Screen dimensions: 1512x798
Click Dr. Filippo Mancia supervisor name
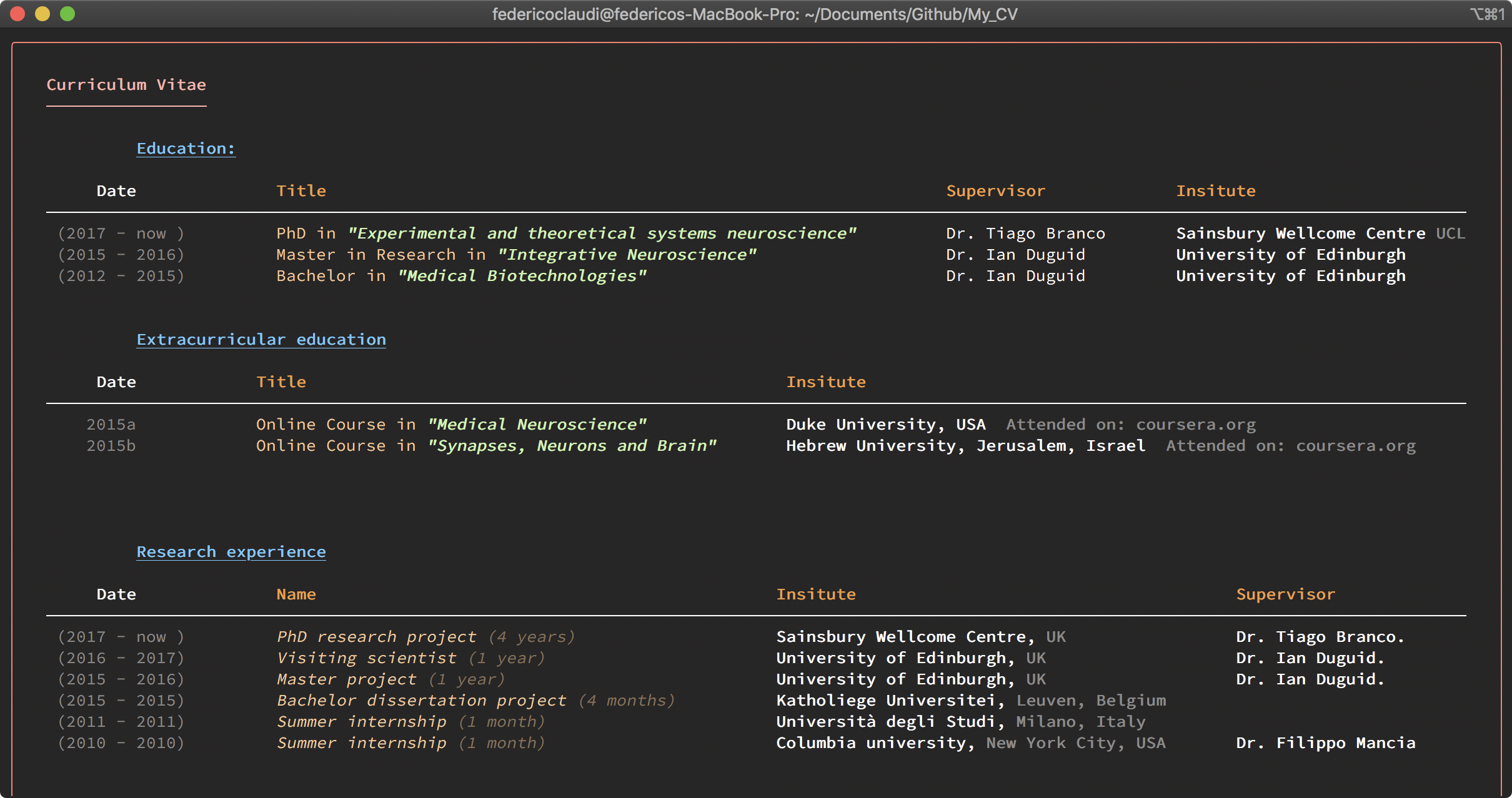(x=1325, y=743)
